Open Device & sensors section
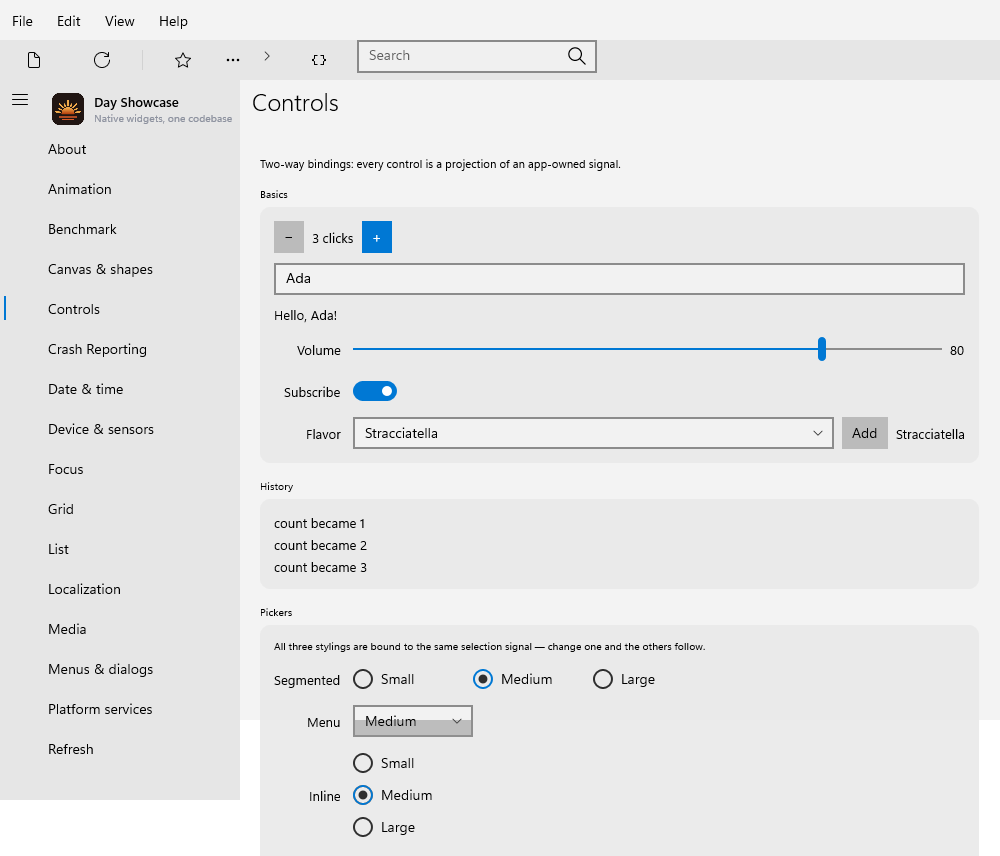The image size is (1000, 856). [120, 429]
